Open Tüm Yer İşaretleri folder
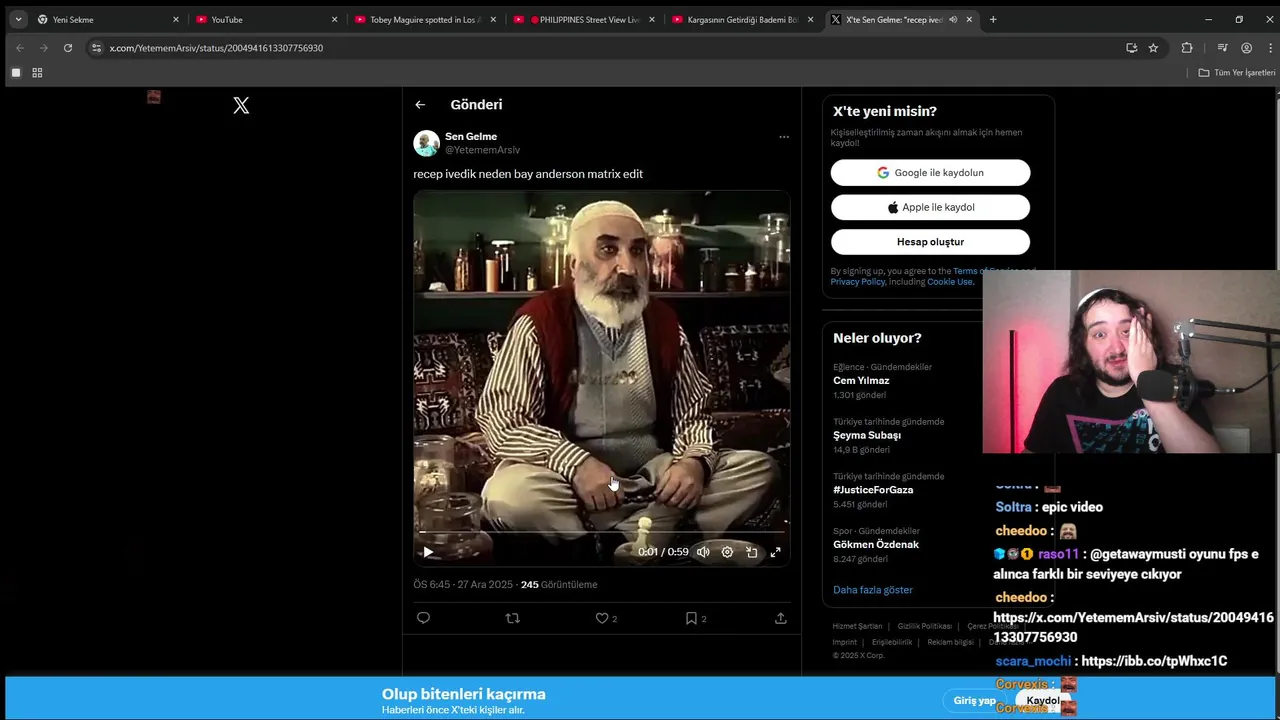The width and height of the screenshot is (1280, 720). click(1237, 73)
